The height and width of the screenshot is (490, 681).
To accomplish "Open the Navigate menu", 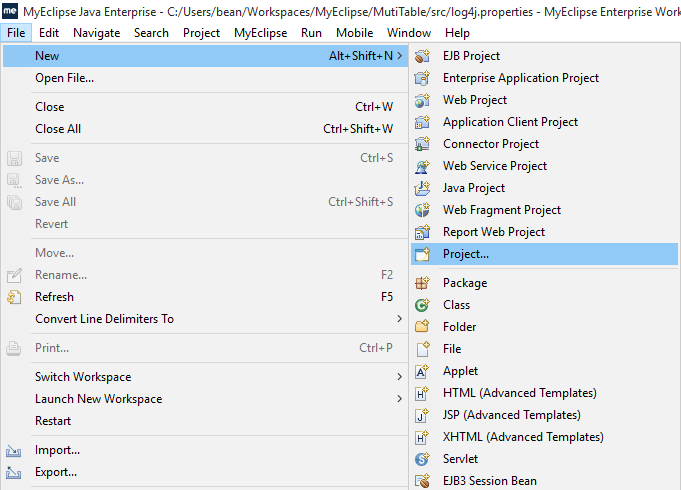I will coord(97,33).
